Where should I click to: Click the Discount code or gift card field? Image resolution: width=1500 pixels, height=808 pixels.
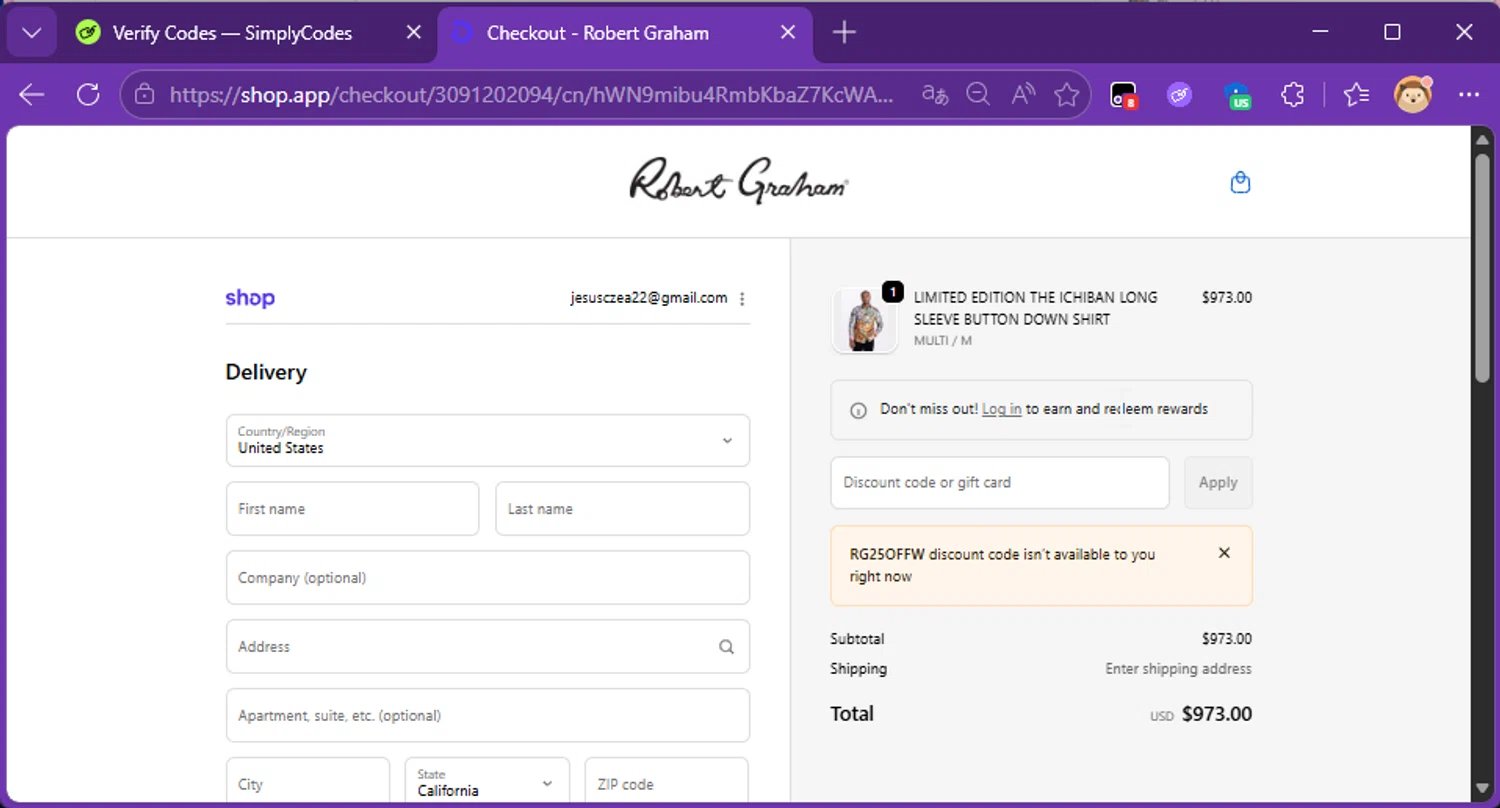[999, 483]
